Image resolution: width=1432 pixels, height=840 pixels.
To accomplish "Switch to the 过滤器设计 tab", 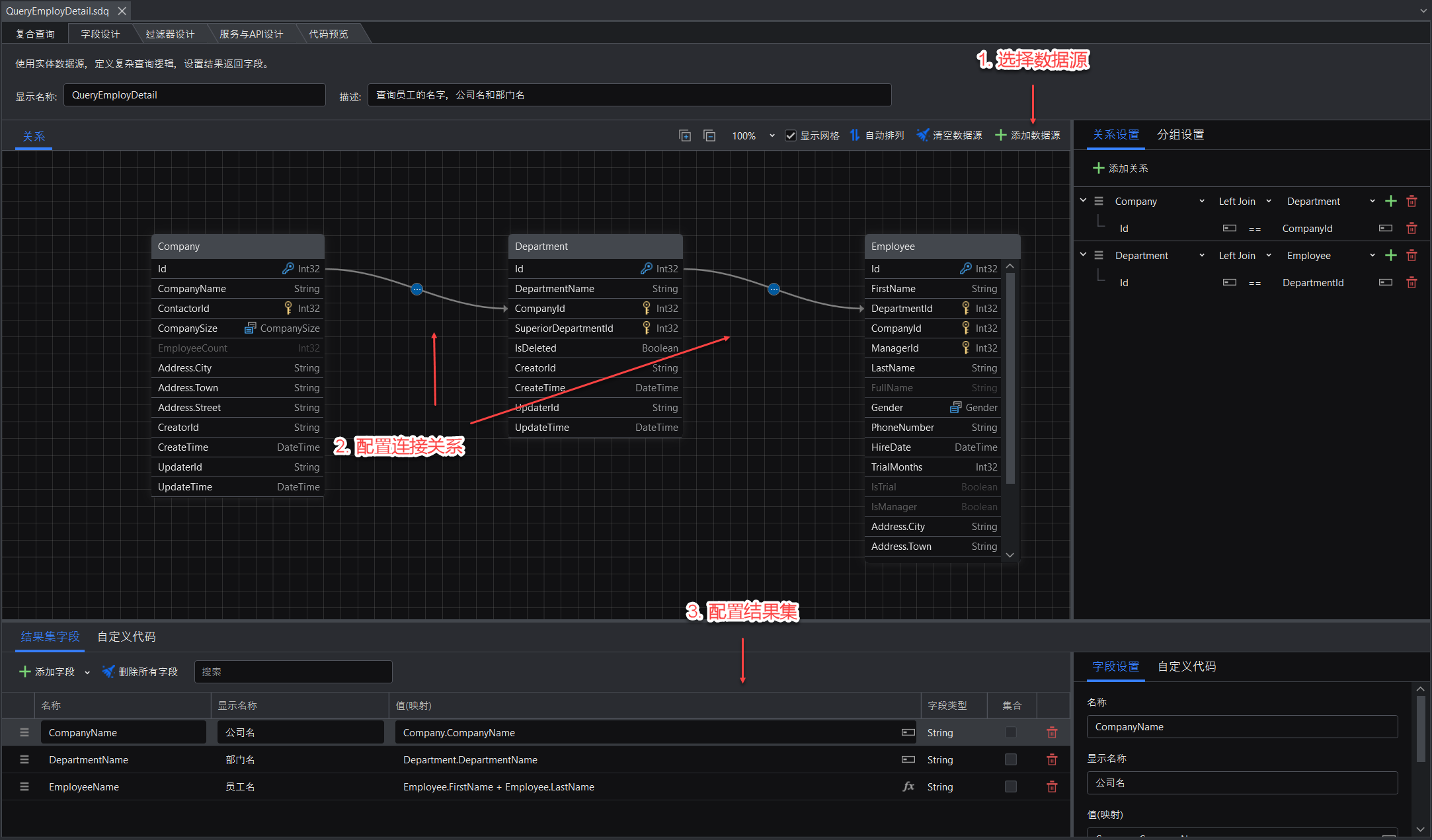I will [170, 34].
